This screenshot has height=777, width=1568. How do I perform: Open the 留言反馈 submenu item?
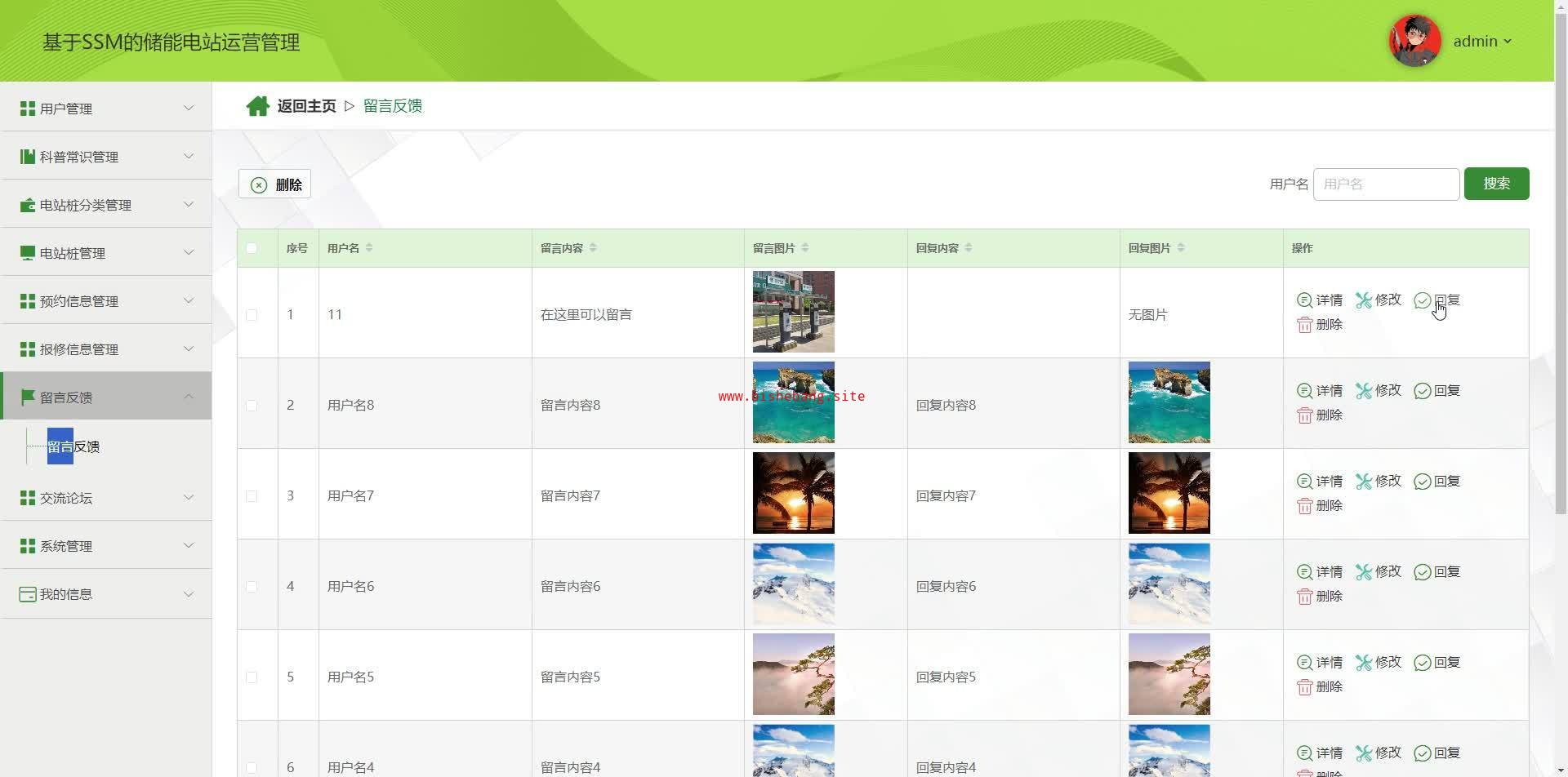coord(73,446)
